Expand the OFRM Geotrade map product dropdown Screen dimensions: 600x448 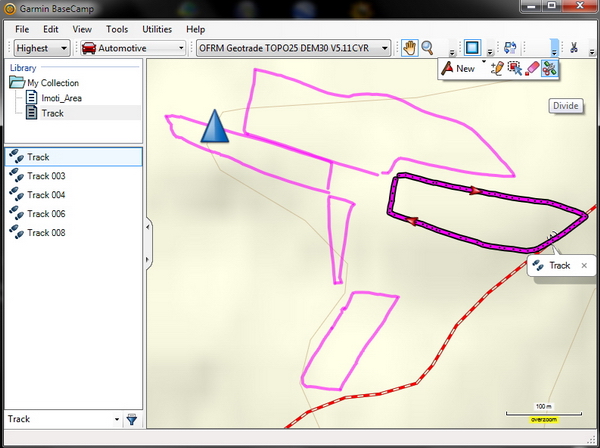click(x=291, y=48)
